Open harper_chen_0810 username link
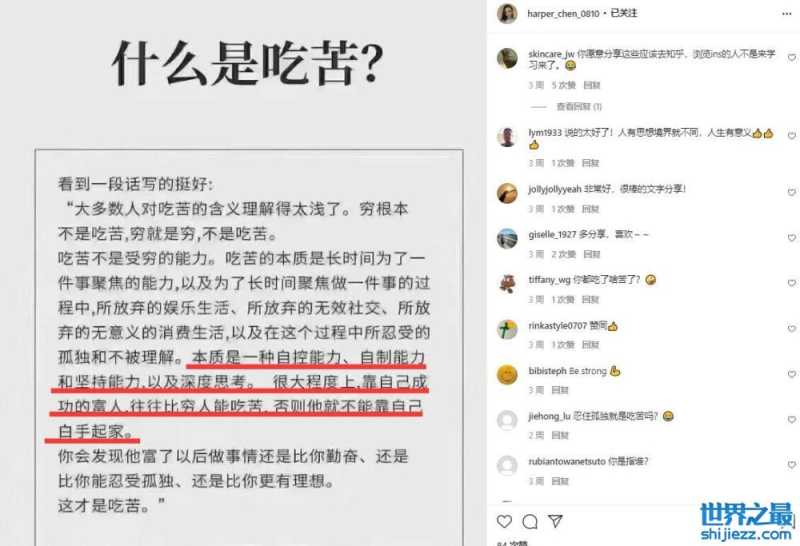This screenshot has width=800, height=546. point(563,14)
